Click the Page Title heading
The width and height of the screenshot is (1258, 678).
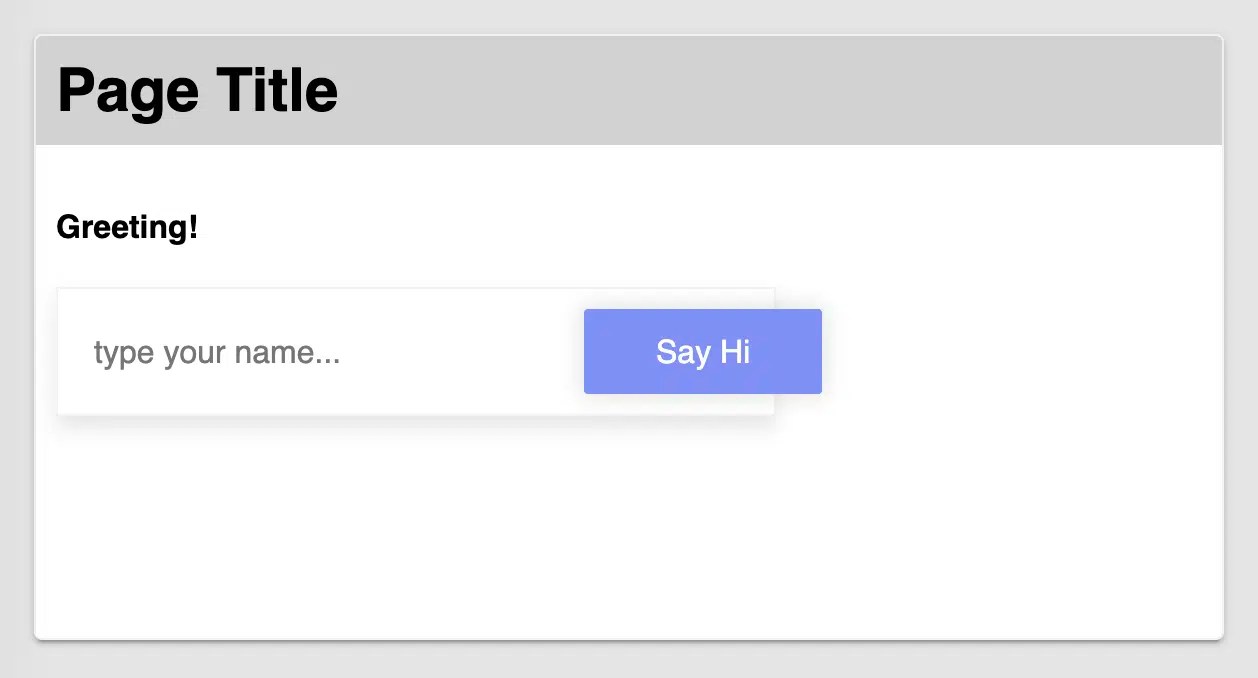pos(197,89)
